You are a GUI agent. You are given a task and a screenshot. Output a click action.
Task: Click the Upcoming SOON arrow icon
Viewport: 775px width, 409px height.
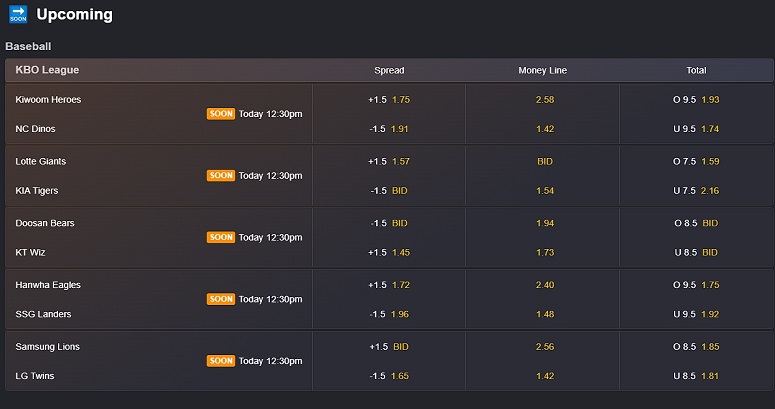(x=18, y=15)
